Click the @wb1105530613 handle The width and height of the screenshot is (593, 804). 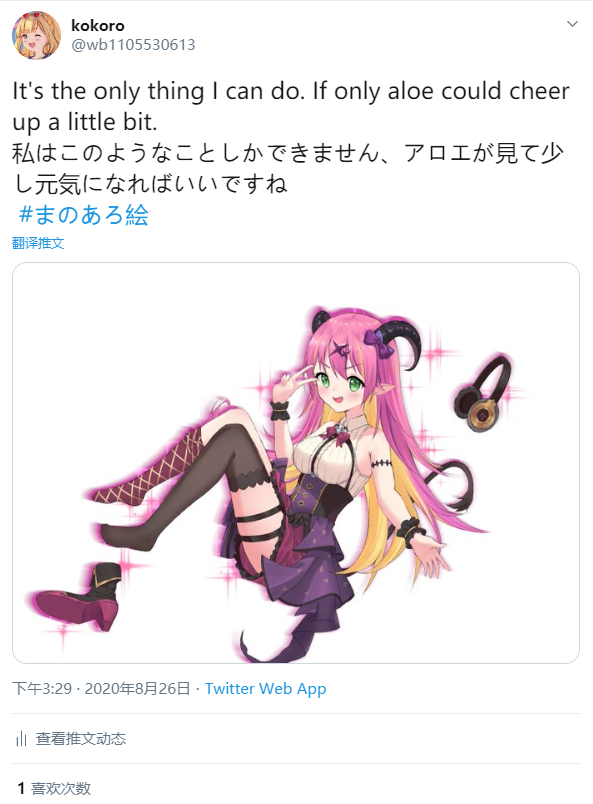pos(133,45)
